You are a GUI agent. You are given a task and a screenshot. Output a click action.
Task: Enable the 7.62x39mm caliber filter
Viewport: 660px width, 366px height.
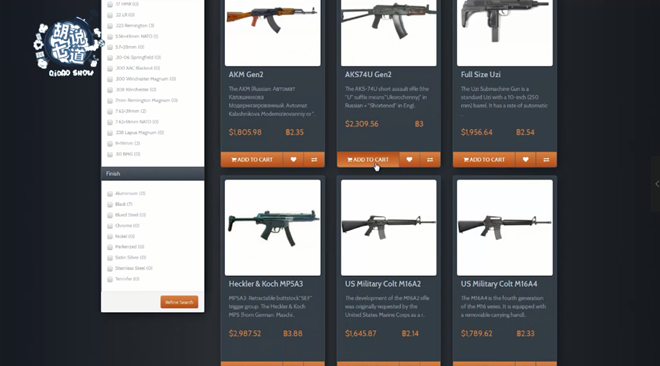pos(110,111)
